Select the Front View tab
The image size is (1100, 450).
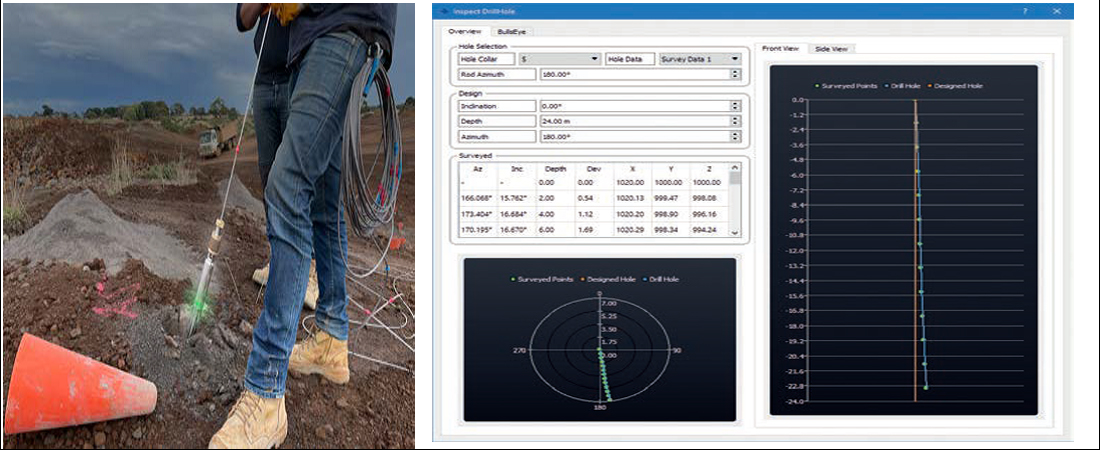click(x=781, y=48)
